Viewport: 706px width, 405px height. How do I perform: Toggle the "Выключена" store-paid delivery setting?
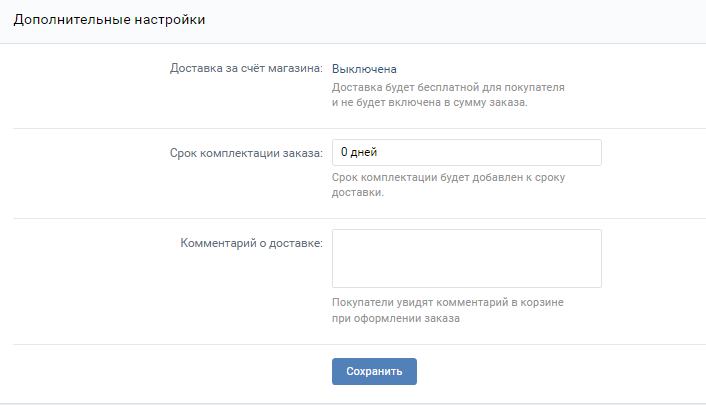pos(364,69)
